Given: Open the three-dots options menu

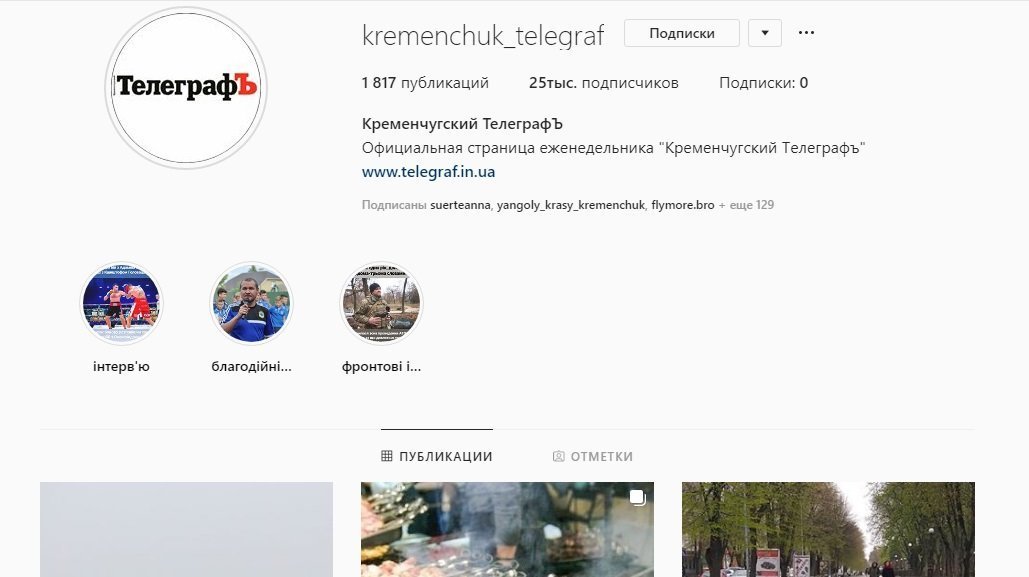Looking at the screenshot, I should tap(806, 33).
